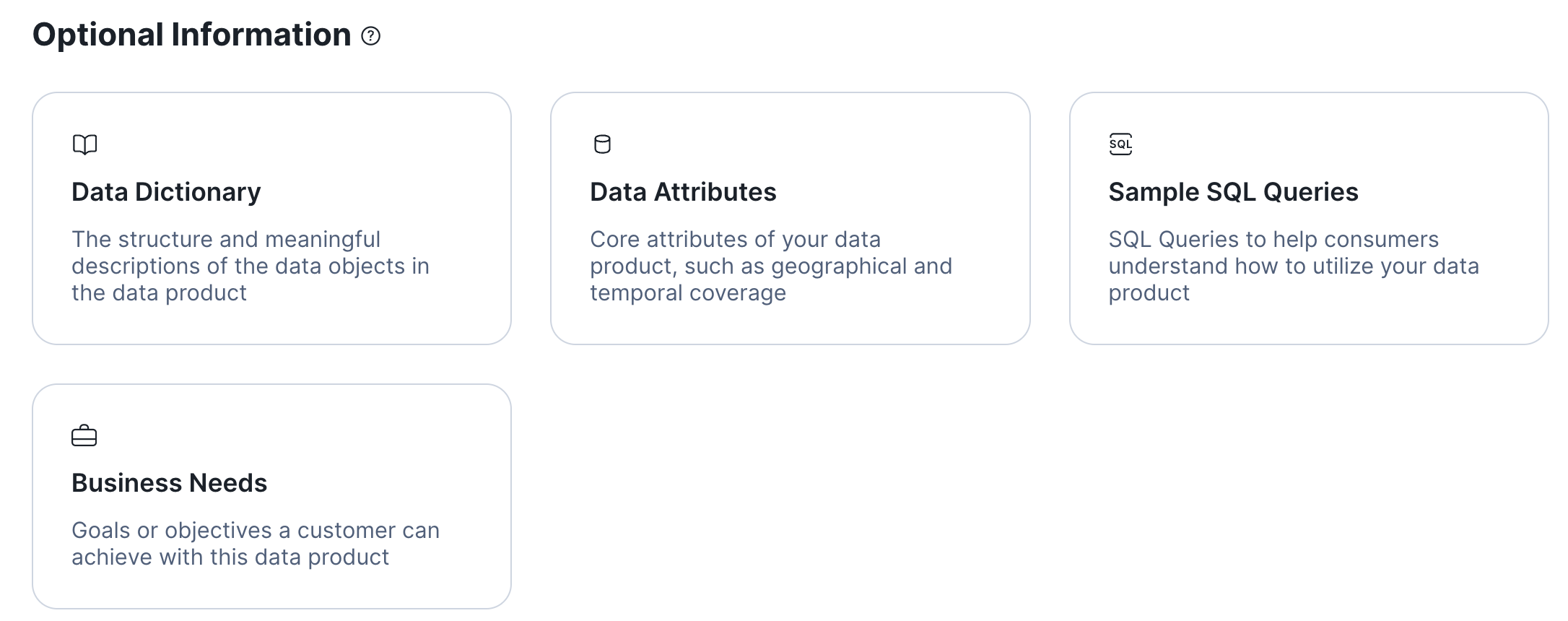Click the Business Needs description text
Image resolution: width=1568 pixels, height=621 pixels.
(x=255, y=544)
